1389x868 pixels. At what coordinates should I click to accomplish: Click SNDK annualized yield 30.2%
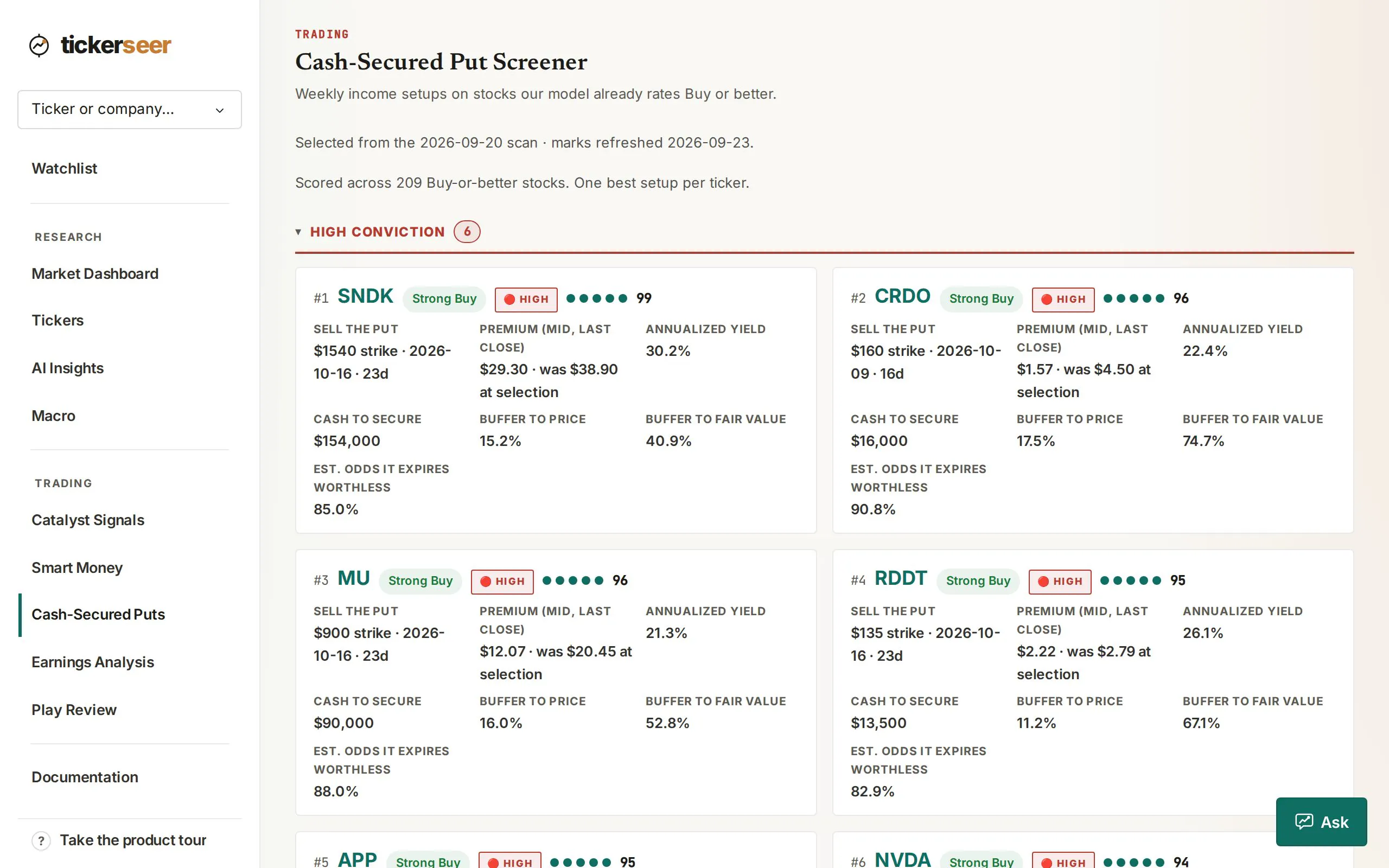[x=668, y=351]
